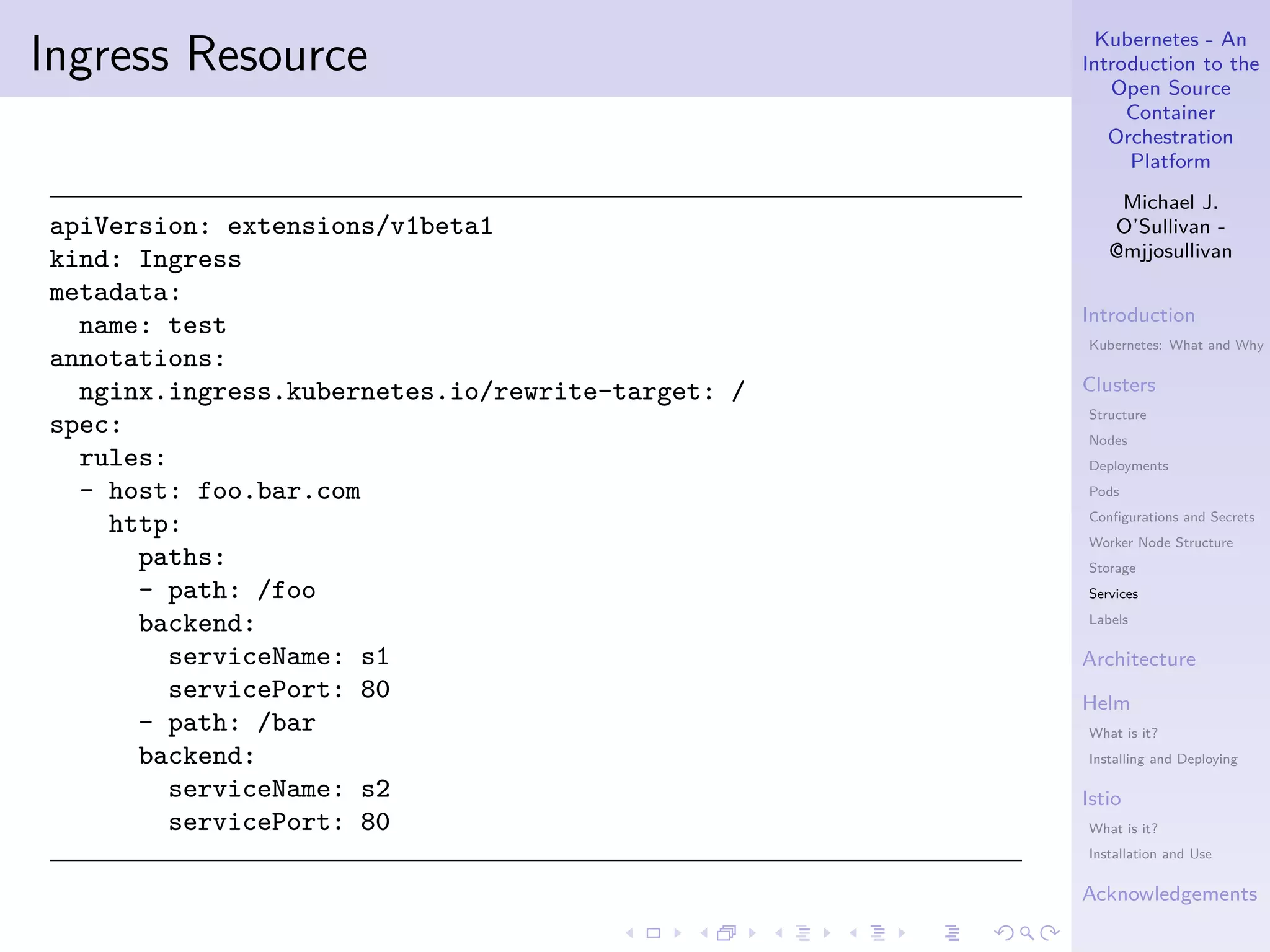Click the http: line
Screen dimensions: 1270x952
(x=144, y=524)
